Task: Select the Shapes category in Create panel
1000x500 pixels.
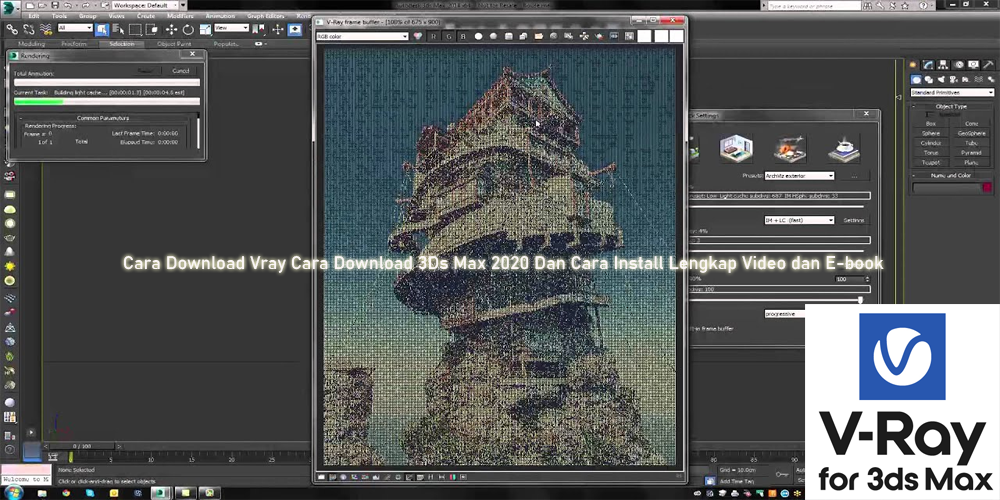Action: coord(929,80)
